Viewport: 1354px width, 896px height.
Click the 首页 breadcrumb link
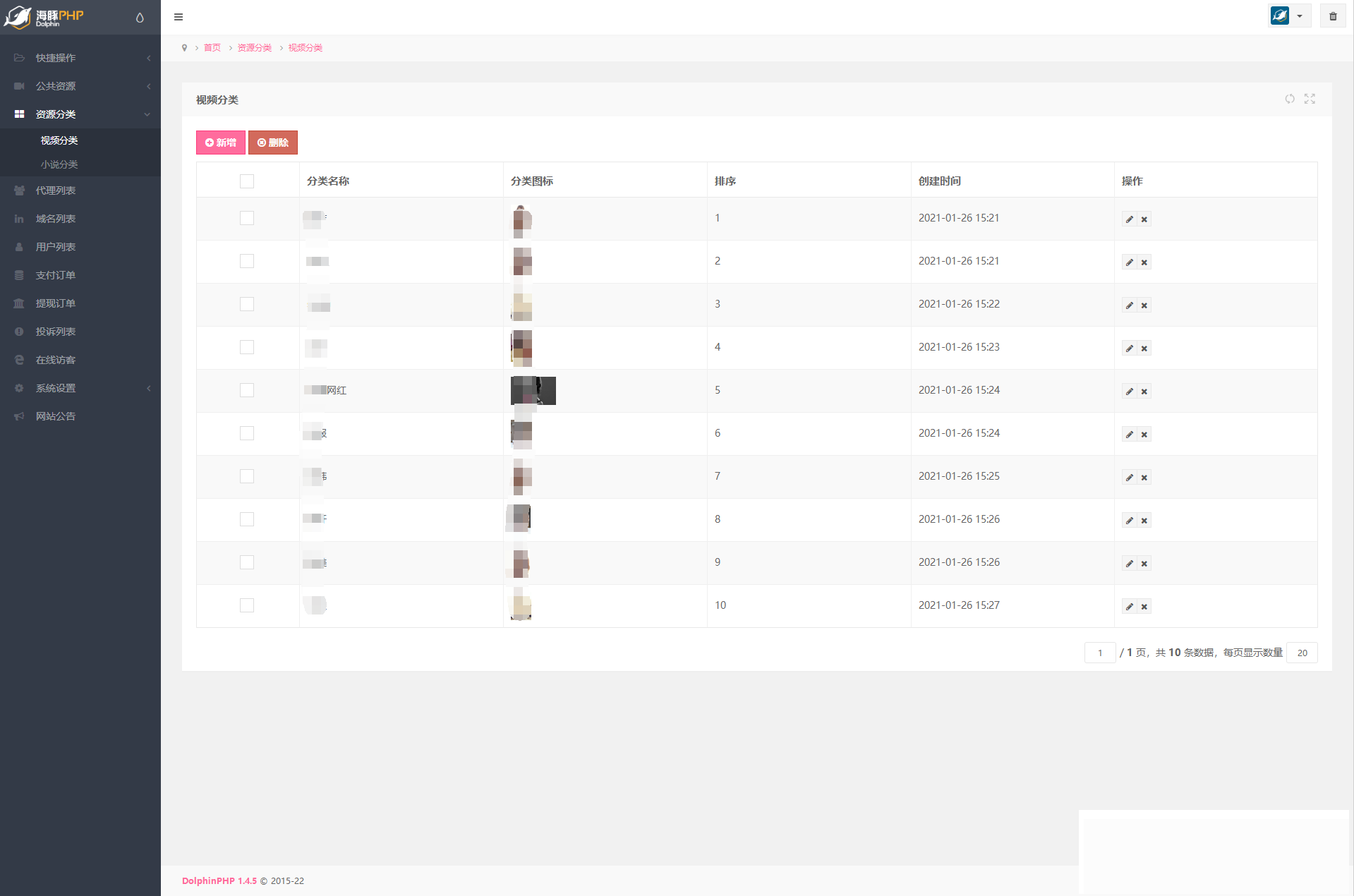coord(212,48)
